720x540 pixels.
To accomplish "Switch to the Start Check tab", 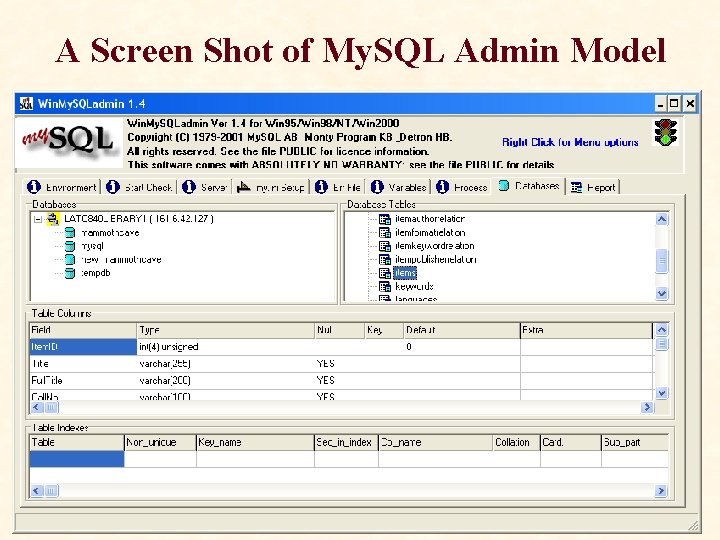I will [x=139, y=187].
